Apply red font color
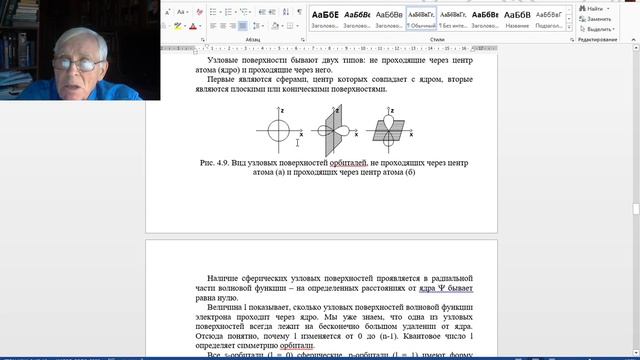The height and width of the screenshot is (360, 640). pyautogui.click(x=193, y=26)
